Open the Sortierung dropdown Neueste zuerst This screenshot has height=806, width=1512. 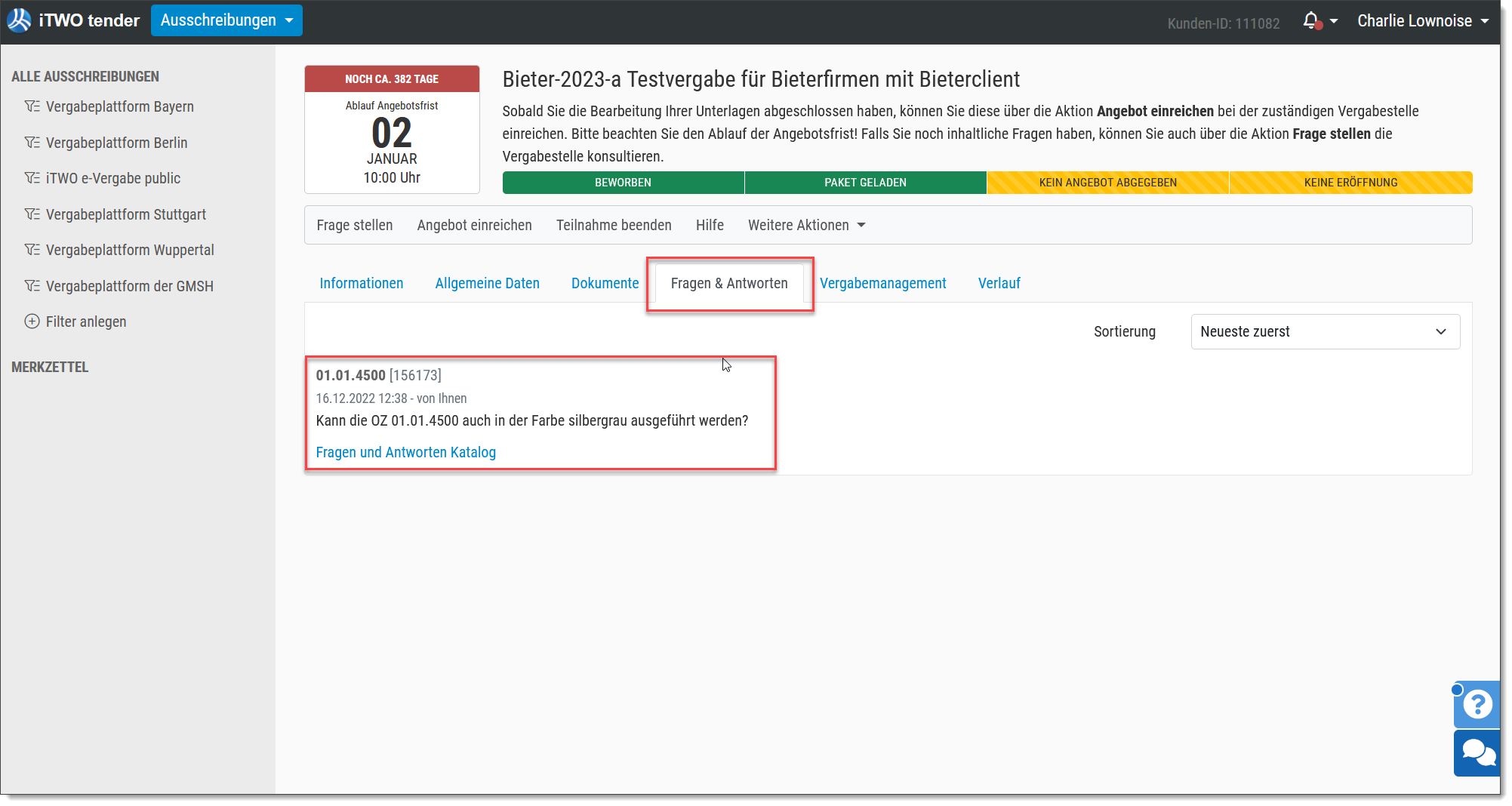(x=1325, y=332)
